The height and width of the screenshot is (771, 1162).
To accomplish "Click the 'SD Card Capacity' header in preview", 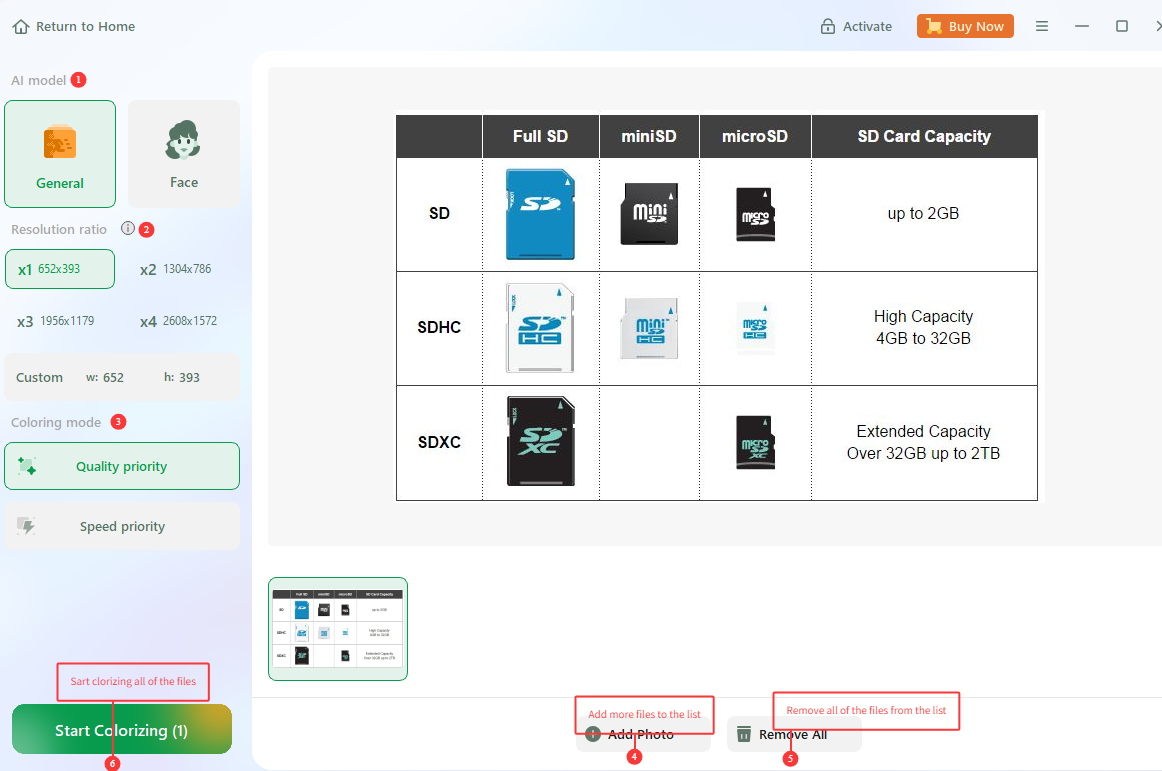I will tap(924, 136).
